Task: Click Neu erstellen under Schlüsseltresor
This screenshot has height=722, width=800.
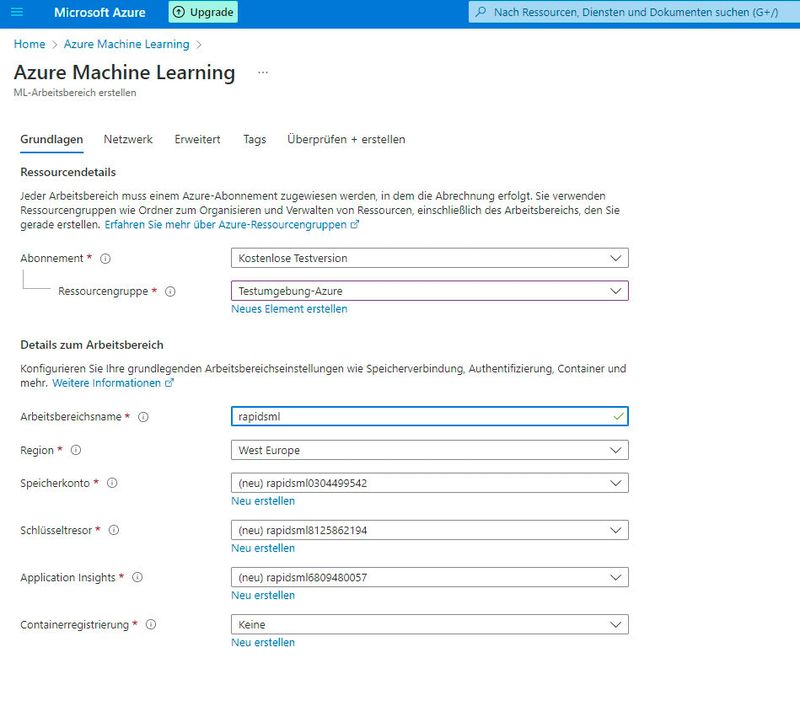Action: coord(263,548)
